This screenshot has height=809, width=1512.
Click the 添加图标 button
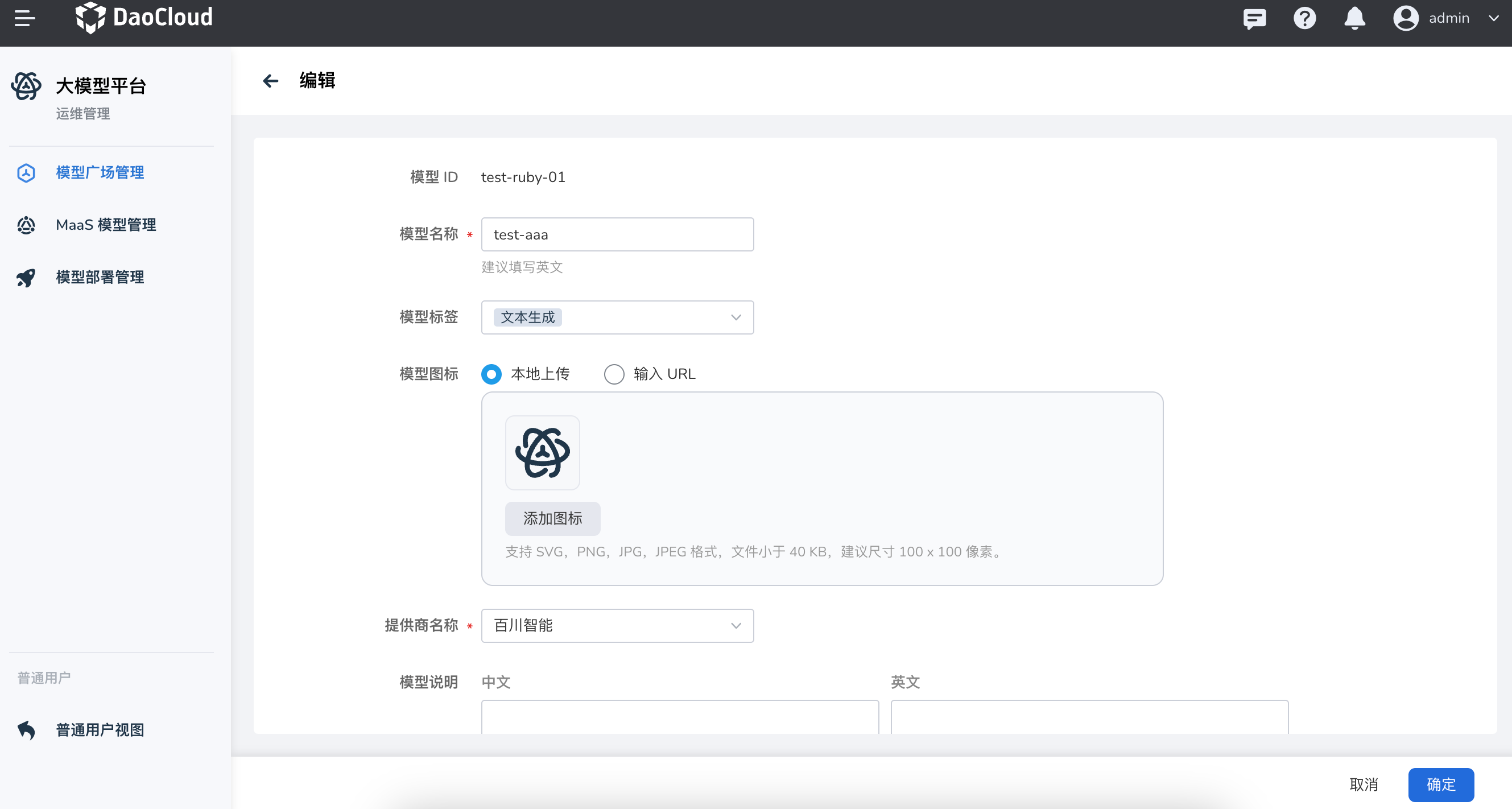coord(552,518)
